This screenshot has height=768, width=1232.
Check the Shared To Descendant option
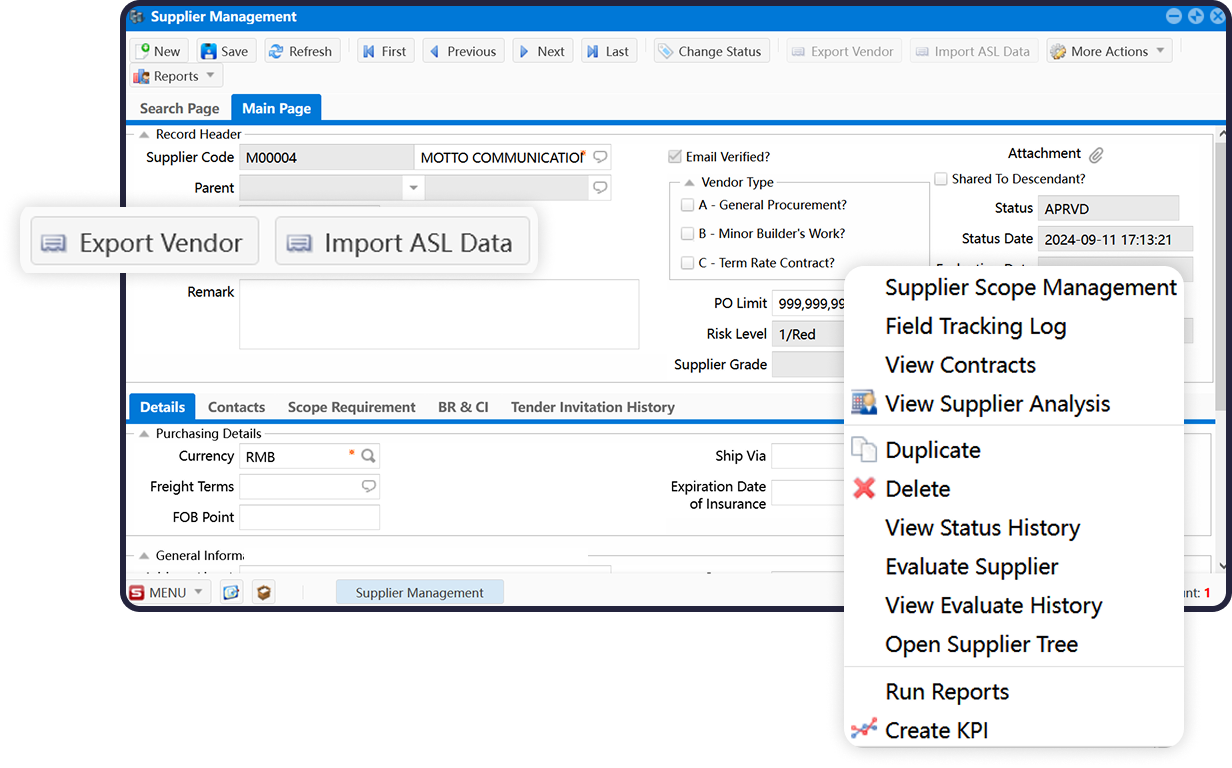point(941,179)
